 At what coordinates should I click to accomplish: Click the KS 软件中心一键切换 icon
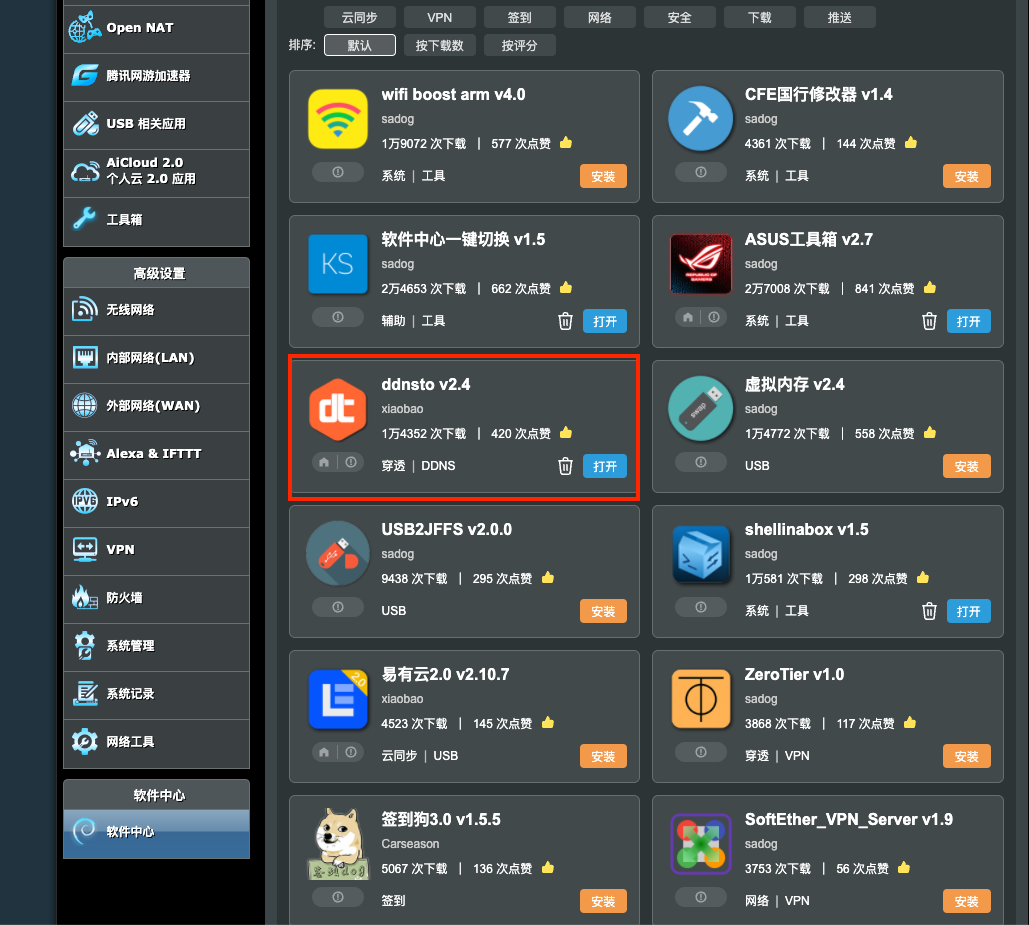tap(338, 264)
